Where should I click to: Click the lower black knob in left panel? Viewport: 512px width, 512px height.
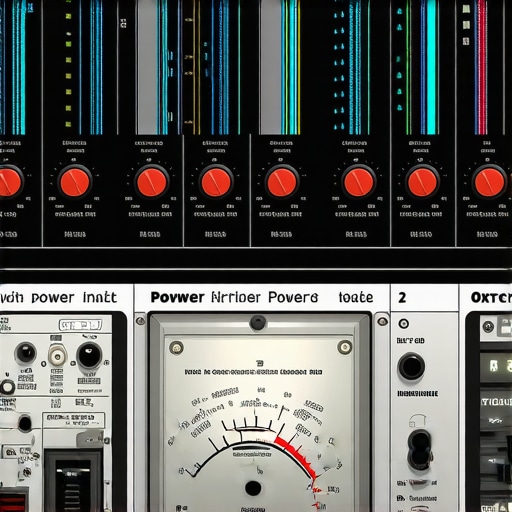(25, 424)
